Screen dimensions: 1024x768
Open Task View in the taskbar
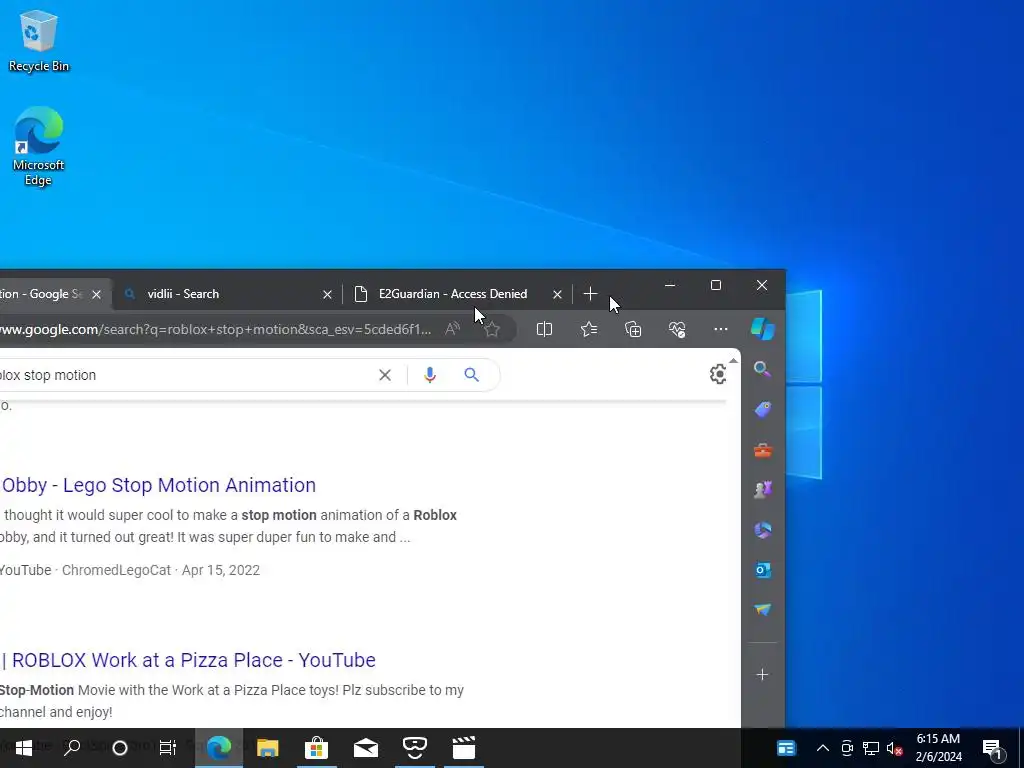(168, 748)
